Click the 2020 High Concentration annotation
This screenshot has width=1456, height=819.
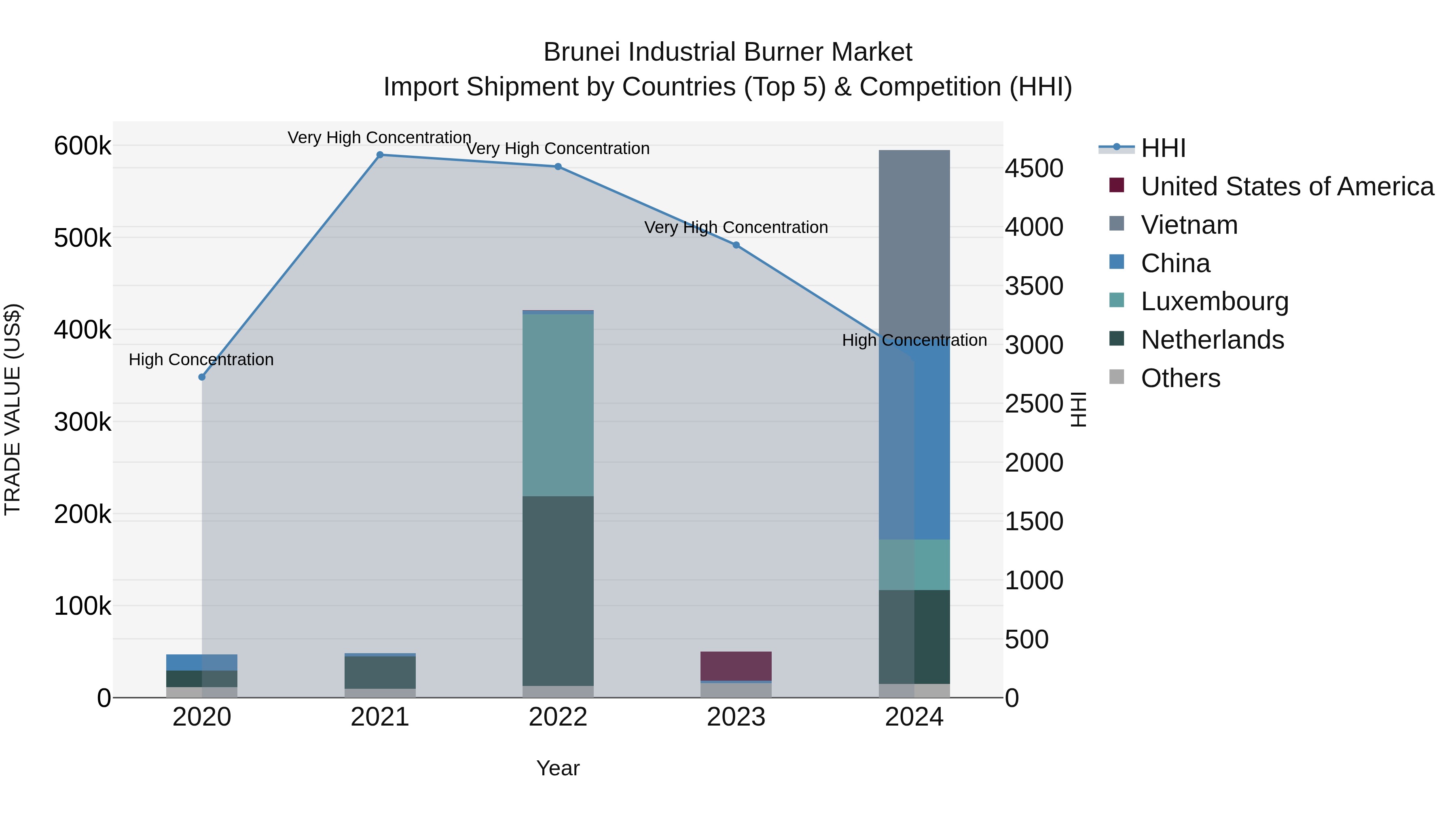coord(201,360)
